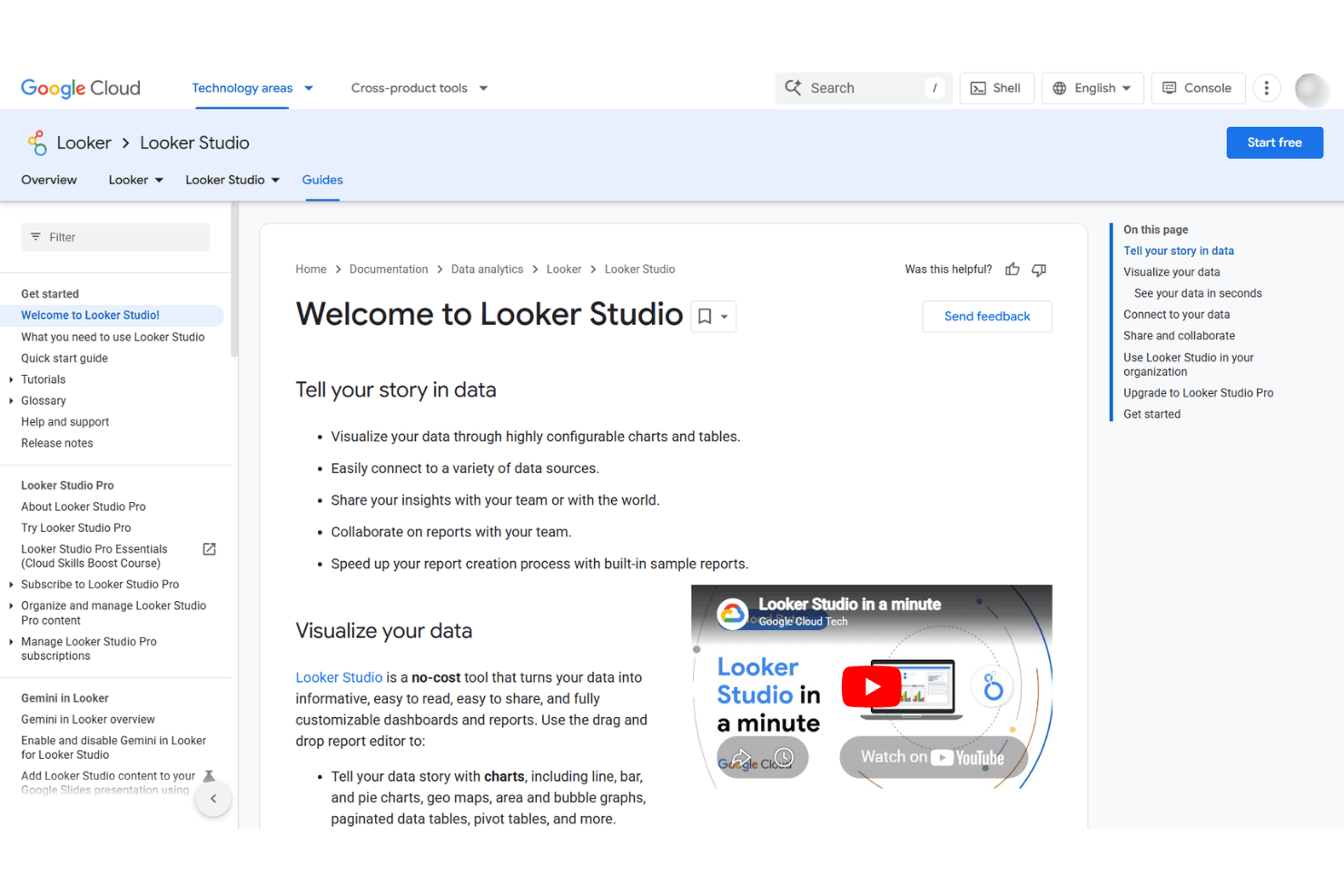Jump to Connect to your data section
This screenshot has height=896, width=1344.
(1176, 314)
